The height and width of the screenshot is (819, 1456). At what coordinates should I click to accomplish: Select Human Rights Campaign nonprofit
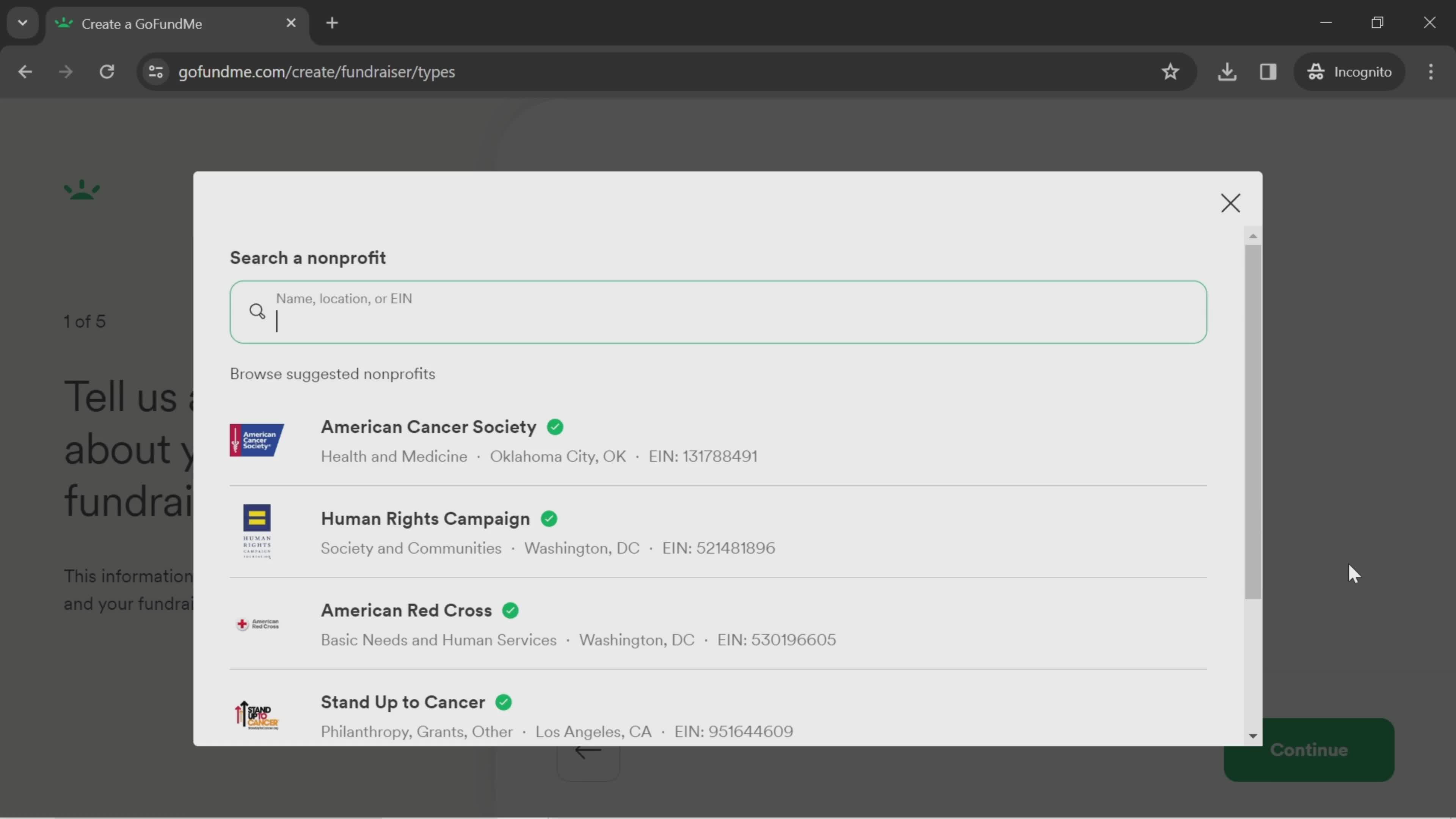[x=718, y=532]
